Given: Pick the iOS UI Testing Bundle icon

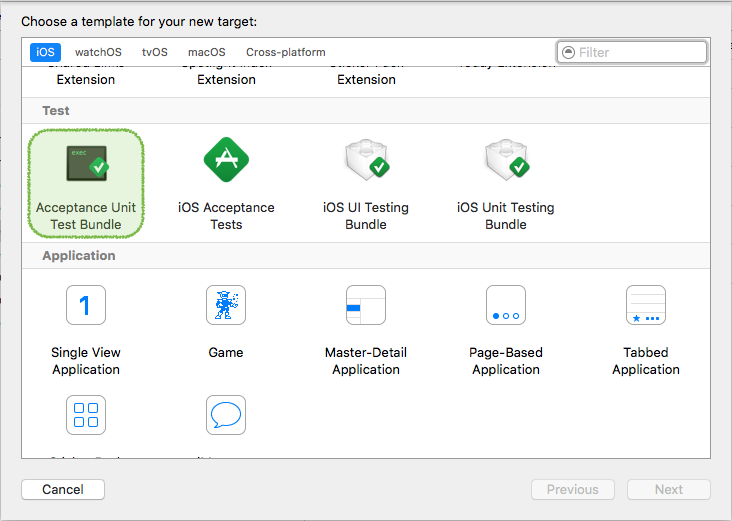Looking at the screenshot, I should pyautogui.click(x=367, y=159).
